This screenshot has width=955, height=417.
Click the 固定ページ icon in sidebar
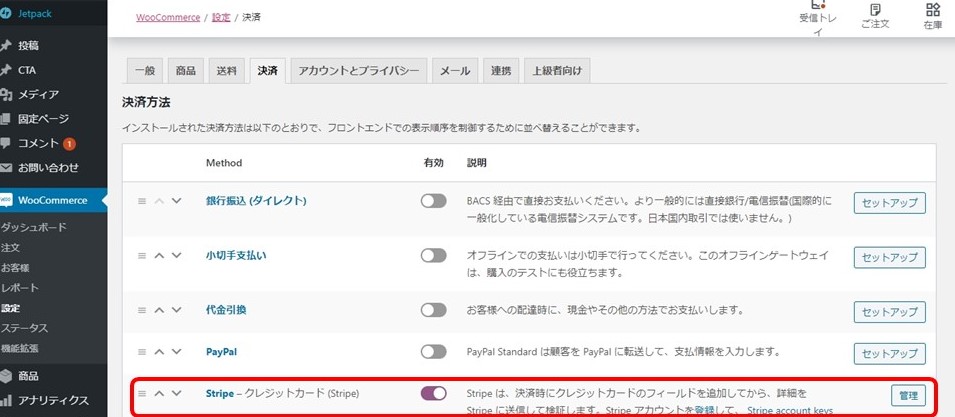(x=6, y=119)
